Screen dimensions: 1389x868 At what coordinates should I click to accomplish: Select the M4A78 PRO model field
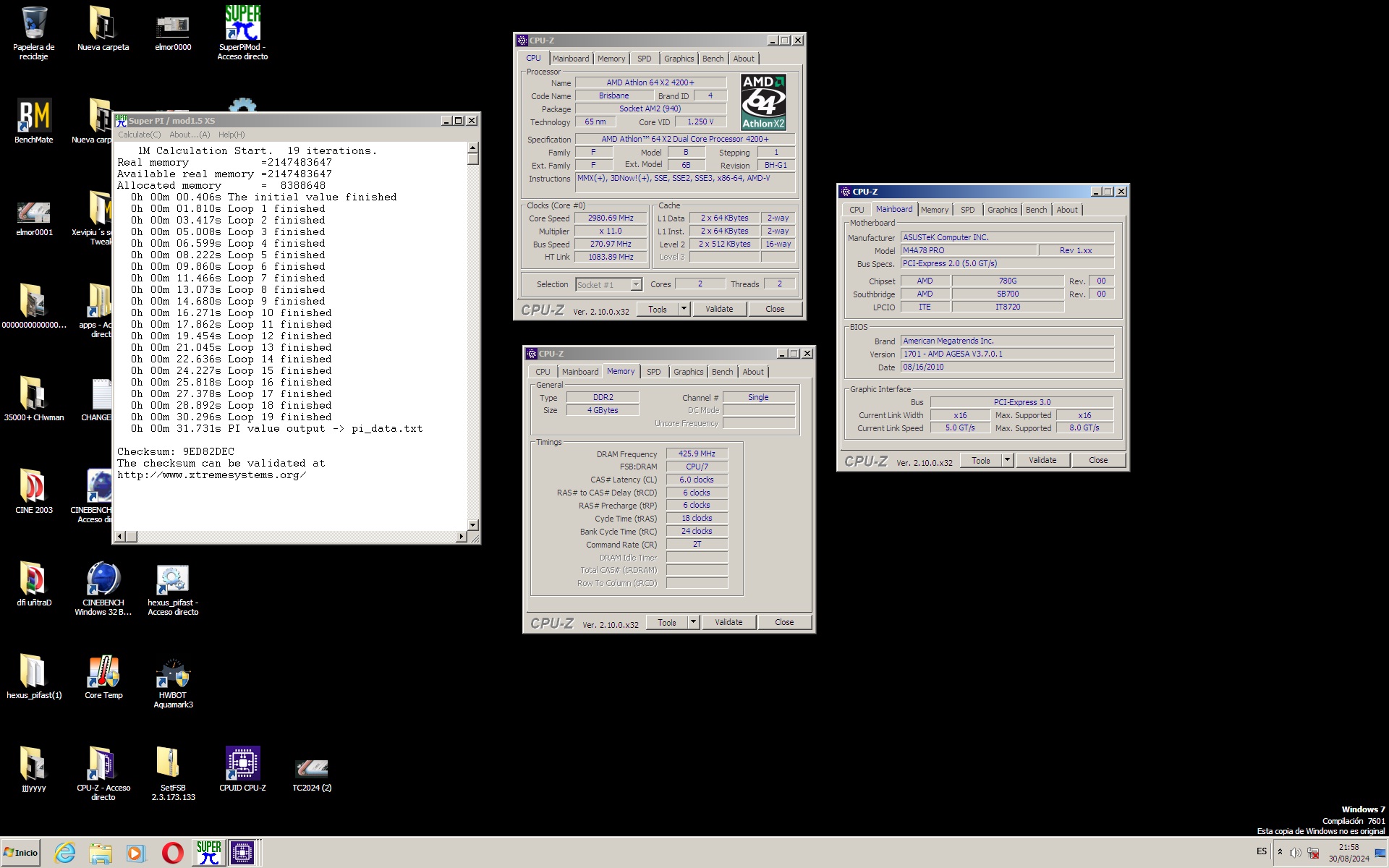(968, 250)
